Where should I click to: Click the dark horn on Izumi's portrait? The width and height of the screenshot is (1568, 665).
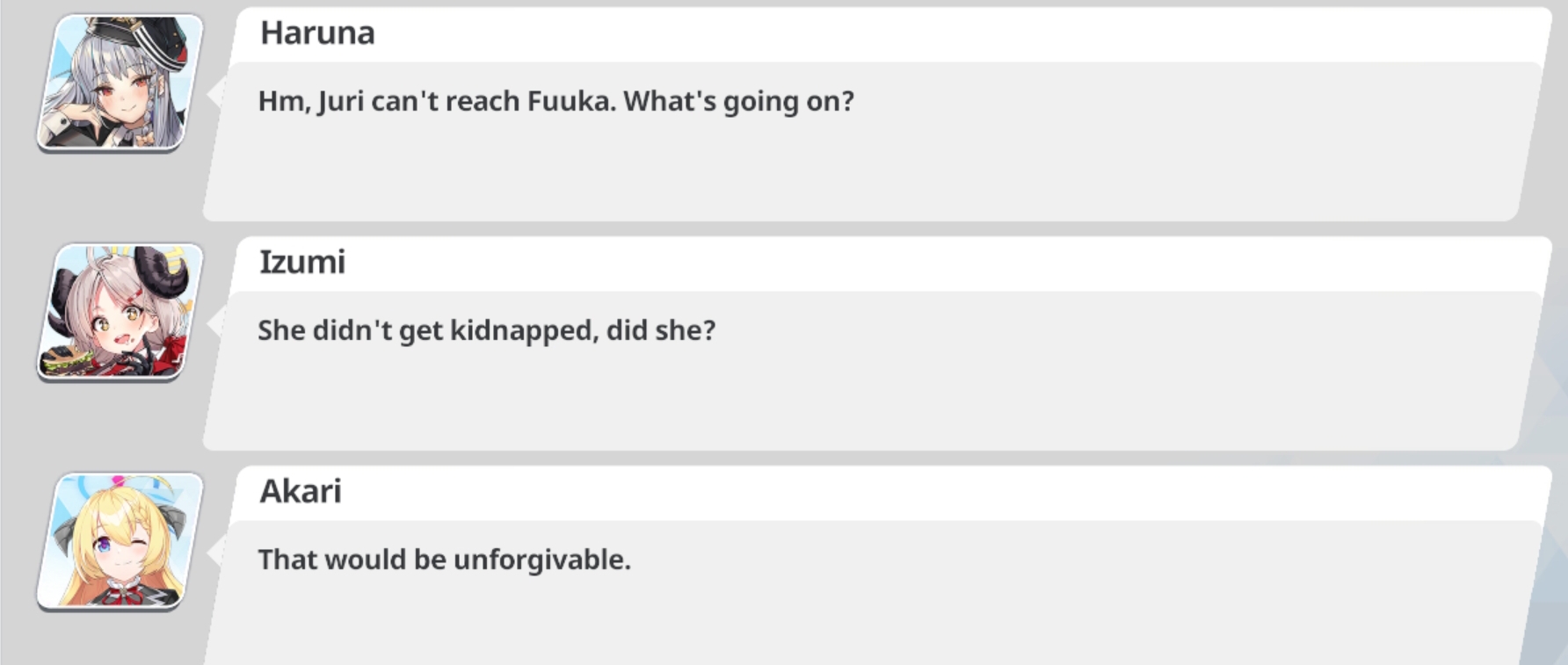(x=167, y=272)
